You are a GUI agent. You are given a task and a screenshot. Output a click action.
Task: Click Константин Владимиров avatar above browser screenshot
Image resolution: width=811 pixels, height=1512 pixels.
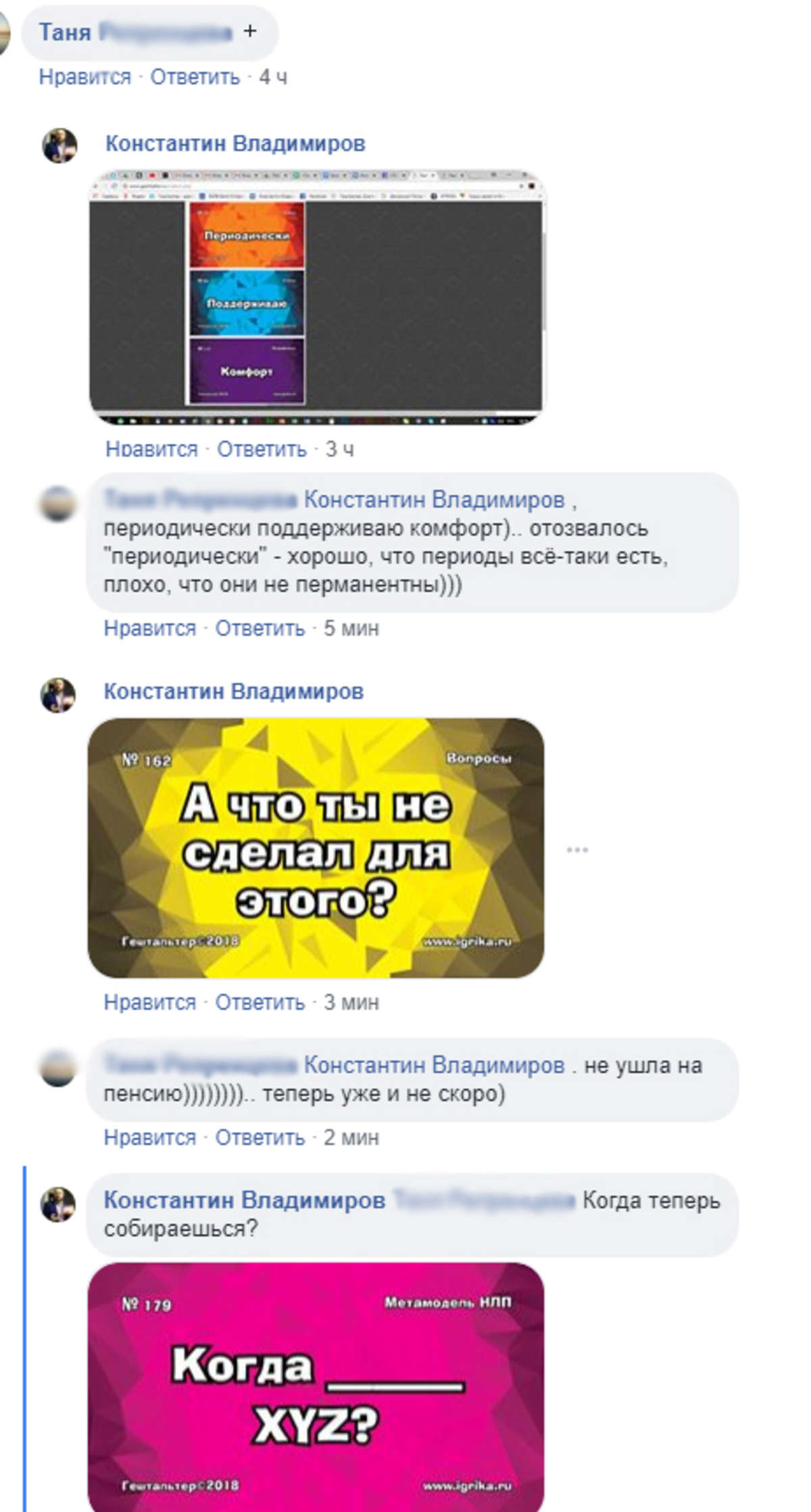(x=60, y=145)
